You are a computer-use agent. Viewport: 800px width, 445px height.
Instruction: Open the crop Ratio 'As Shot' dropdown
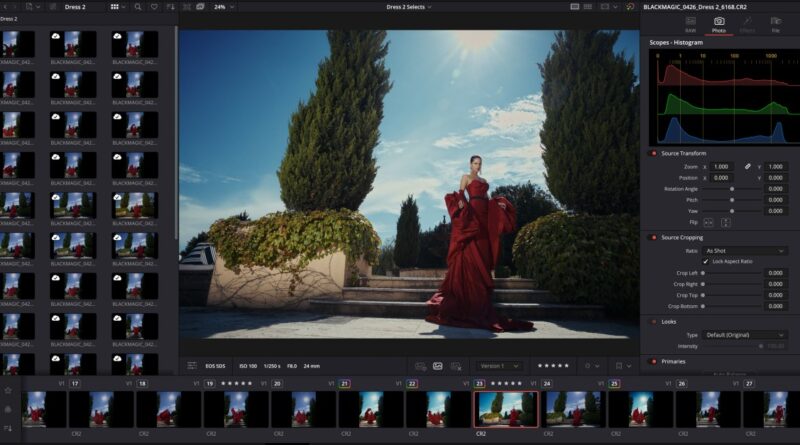pos(744,250)
